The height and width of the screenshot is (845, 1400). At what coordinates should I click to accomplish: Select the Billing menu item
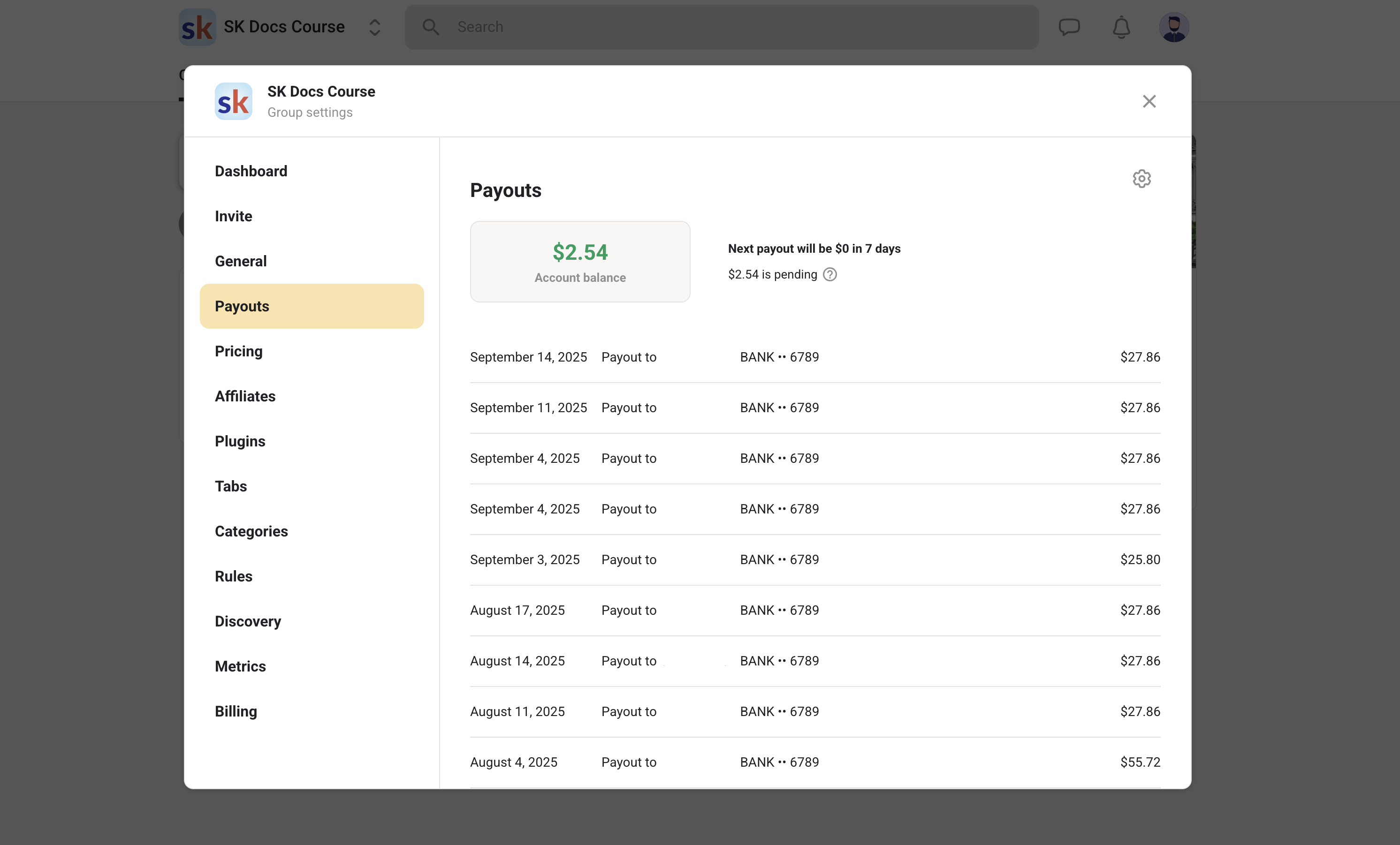point(235,711)
